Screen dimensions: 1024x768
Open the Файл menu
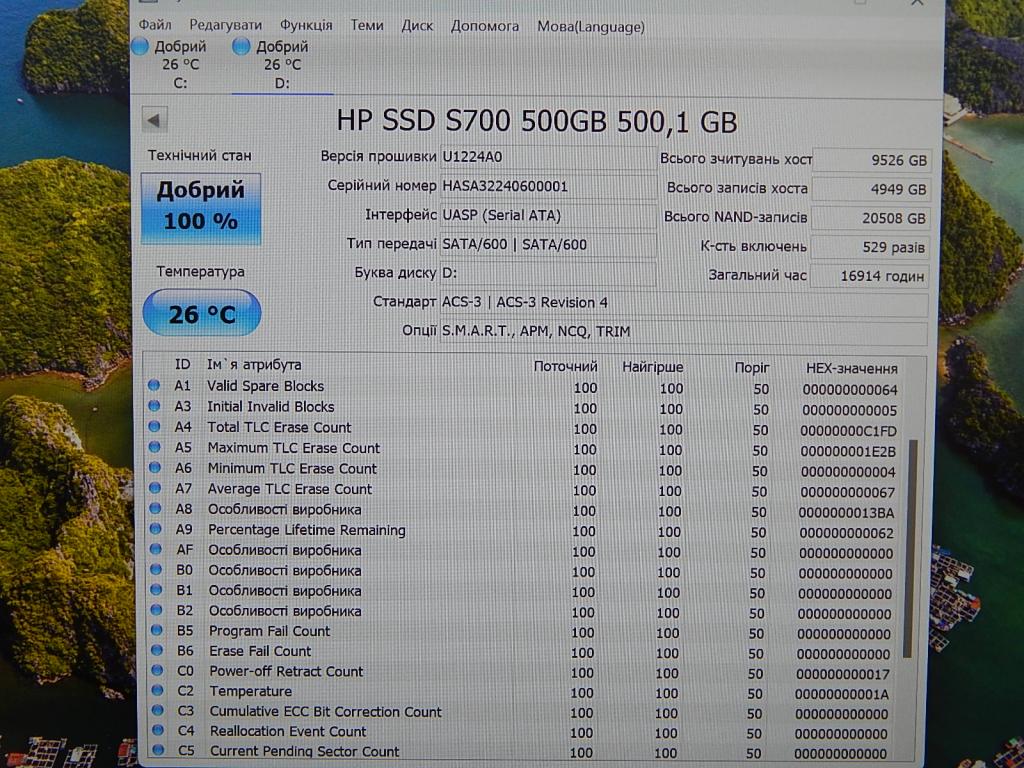pos(155,25)
